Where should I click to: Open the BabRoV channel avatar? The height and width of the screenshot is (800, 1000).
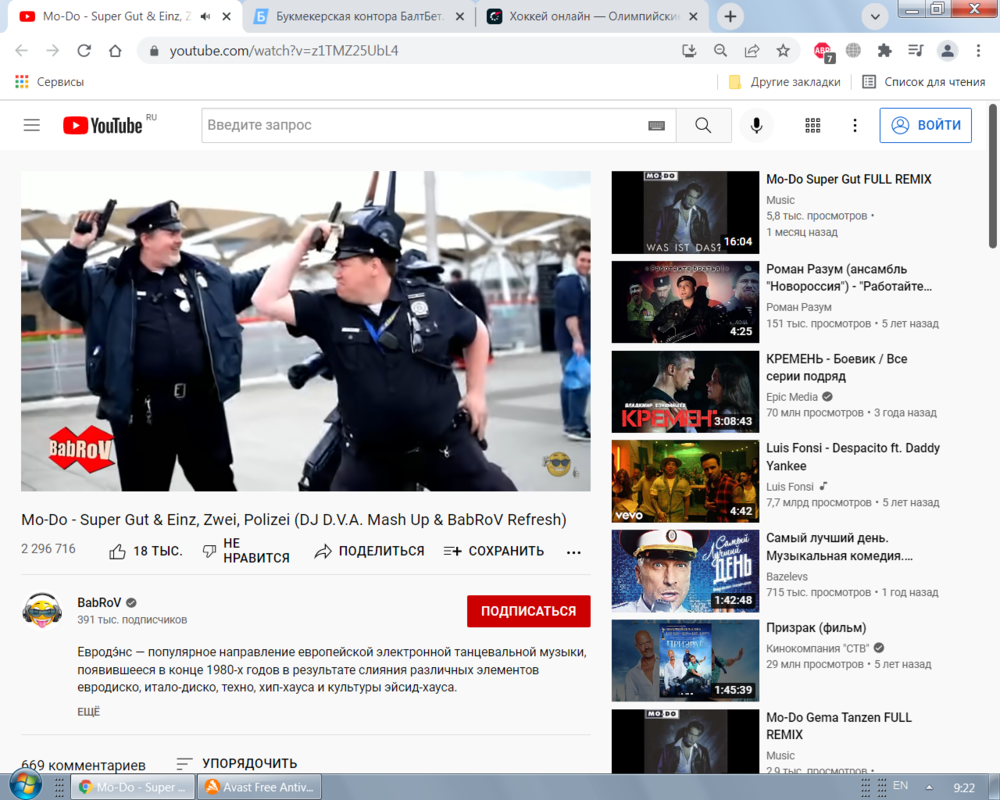(x=42, y=610)
